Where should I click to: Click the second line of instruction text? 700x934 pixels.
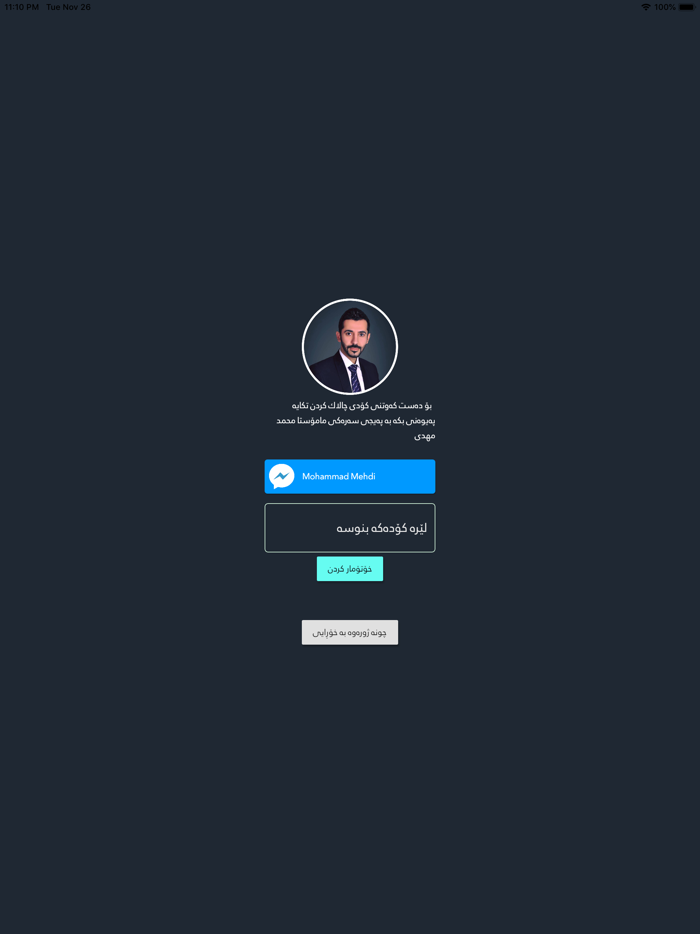(356, 421)
